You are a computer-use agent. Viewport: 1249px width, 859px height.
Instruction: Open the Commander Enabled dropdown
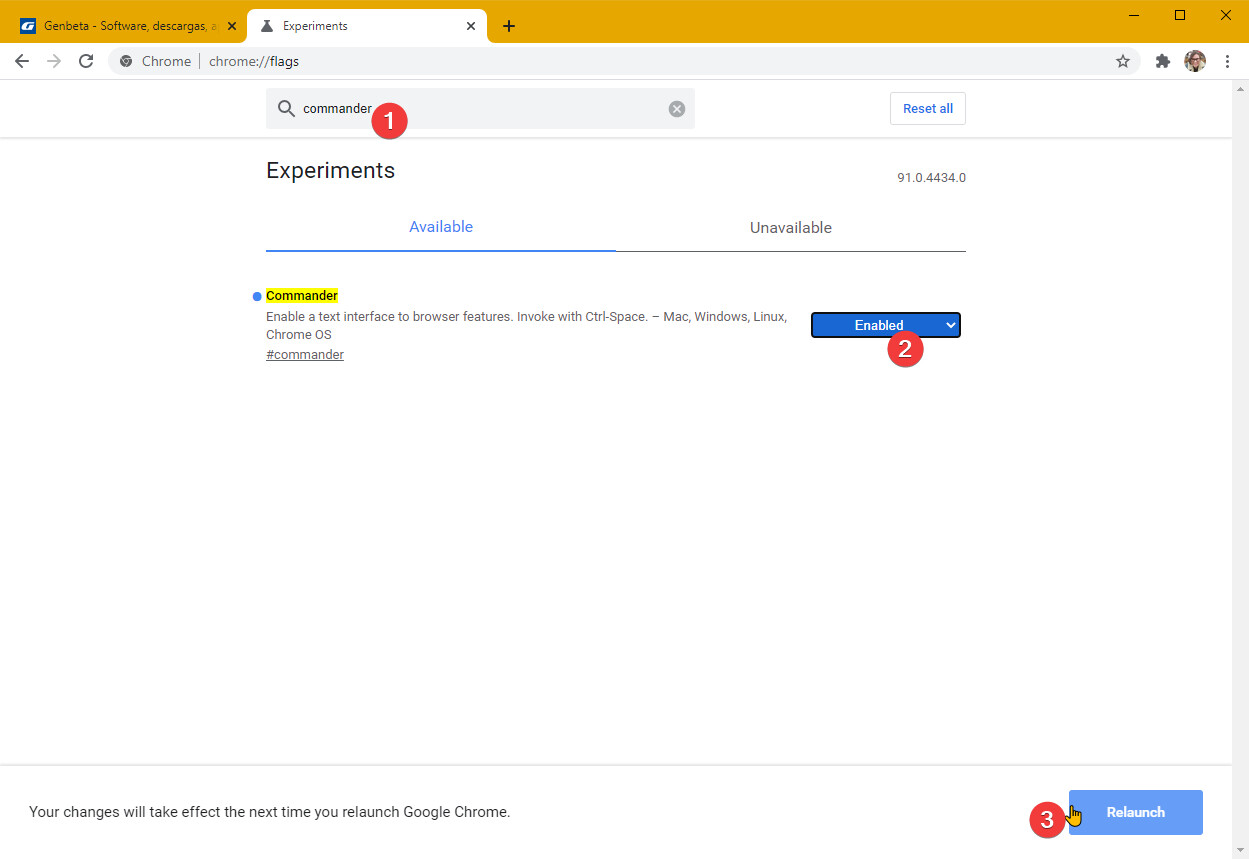[x=886, y=325]
